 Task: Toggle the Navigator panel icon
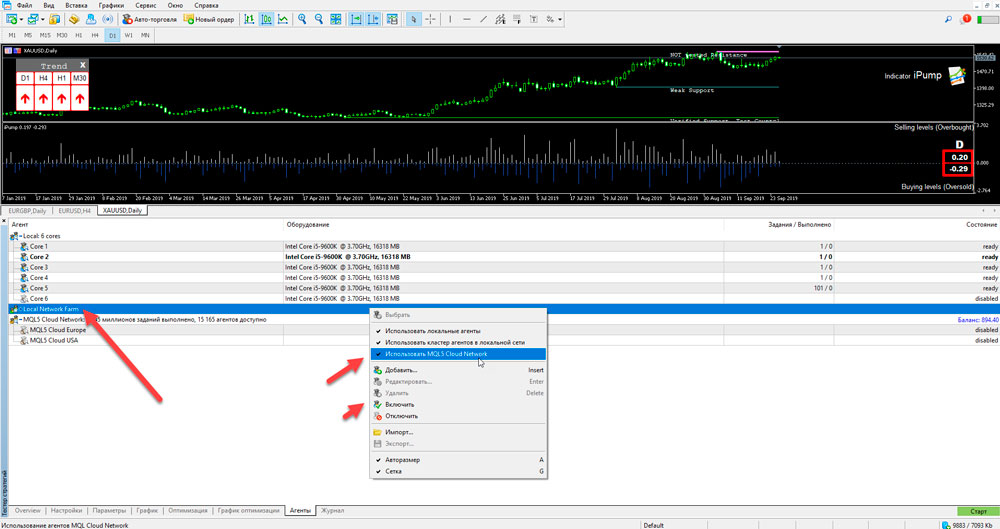[91, 19]
